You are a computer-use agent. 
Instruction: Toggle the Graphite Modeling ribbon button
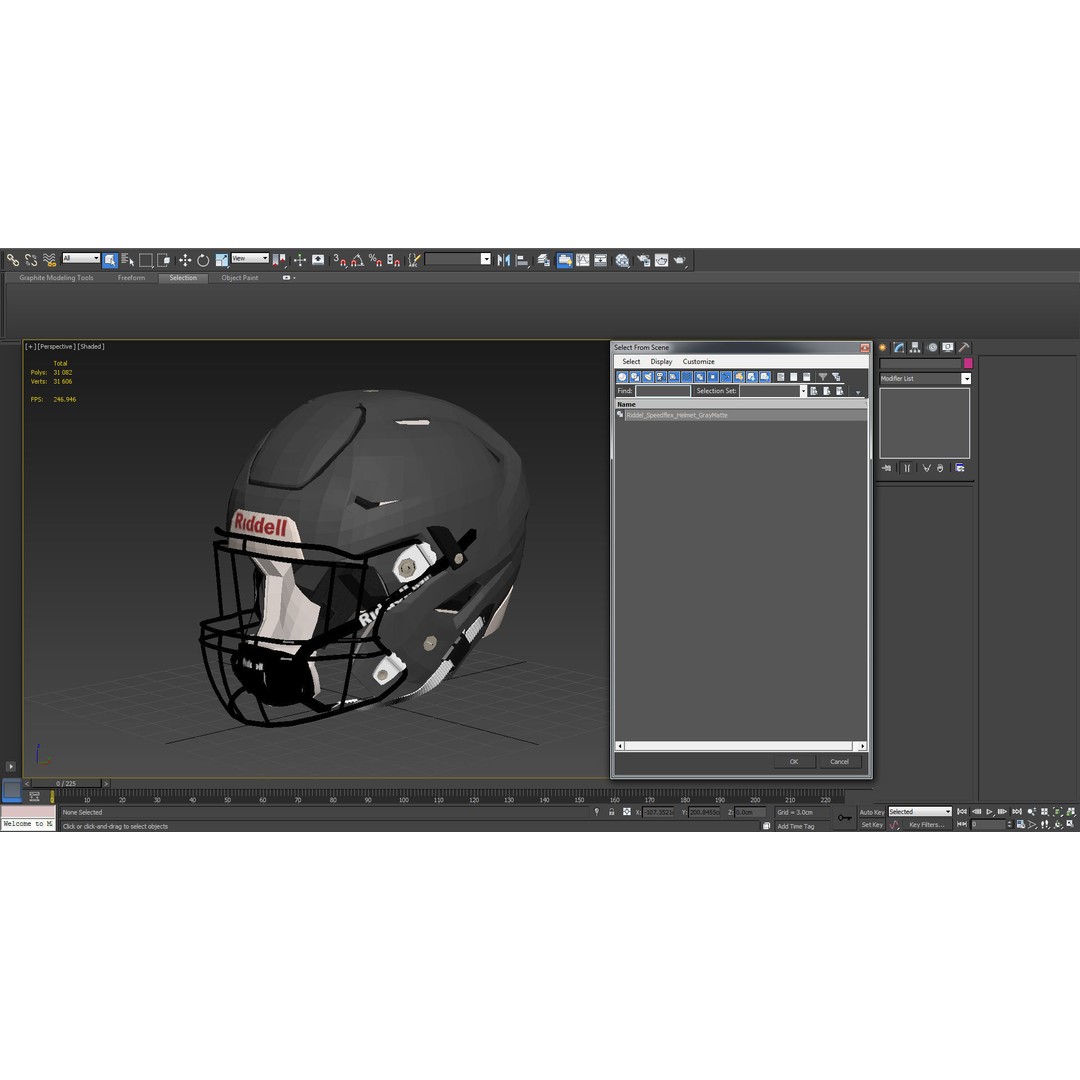coord(564,260)
